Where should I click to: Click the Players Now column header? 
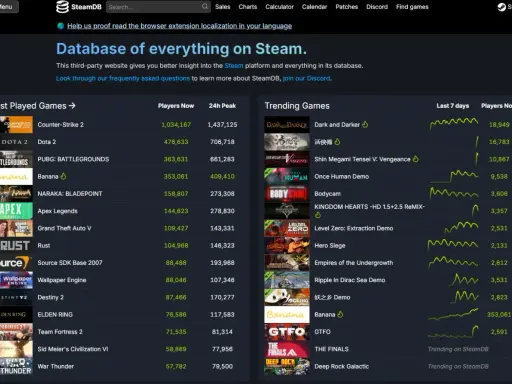click(176, 106)
